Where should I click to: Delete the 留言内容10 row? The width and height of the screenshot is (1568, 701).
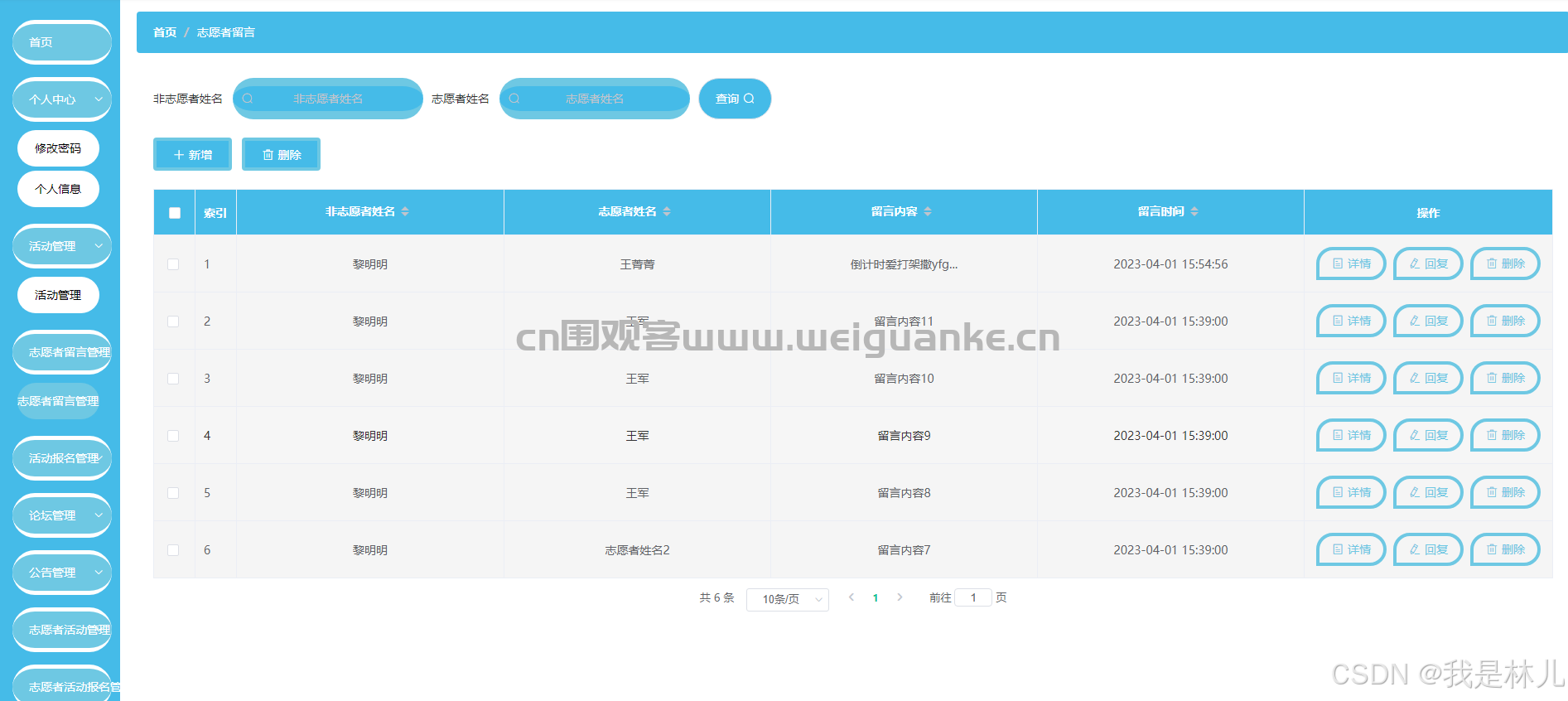tap(1505, 378)
